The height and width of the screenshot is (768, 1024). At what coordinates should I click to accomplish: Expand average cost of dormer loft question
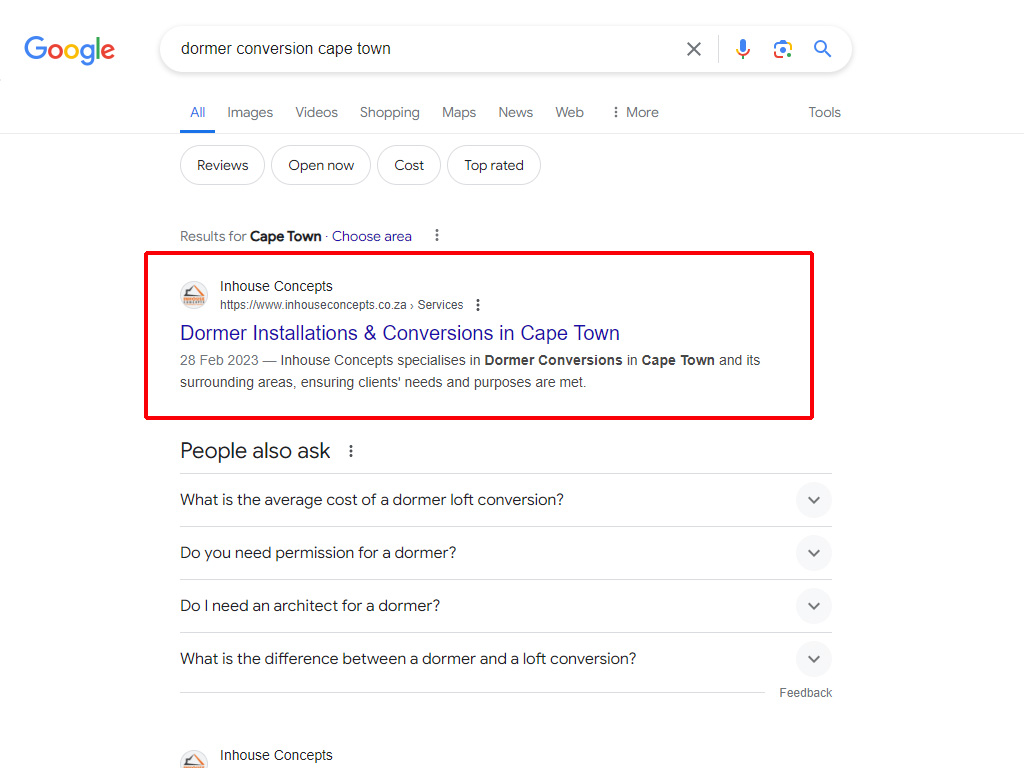pyautogui.click(x=813, y=500)
